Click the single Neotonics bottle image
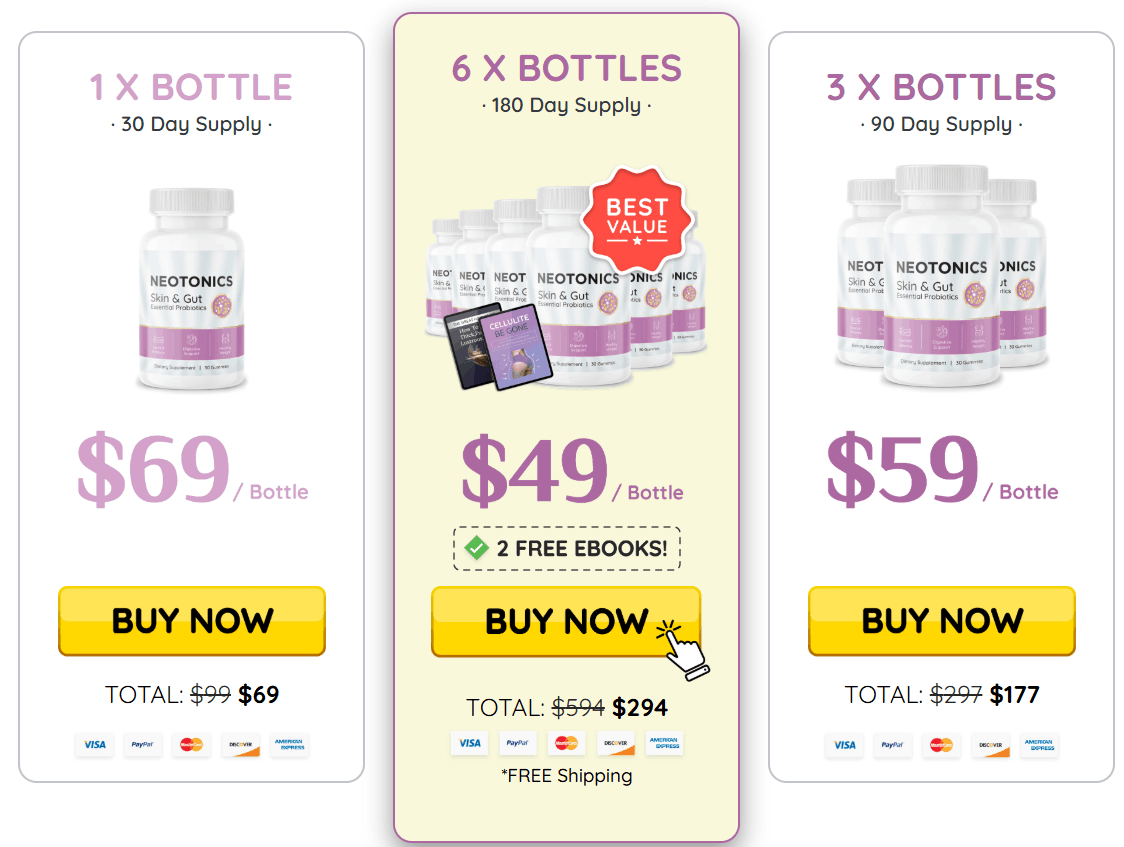Viewport: 1124px width, 847px height. click(x=191, y=289)
